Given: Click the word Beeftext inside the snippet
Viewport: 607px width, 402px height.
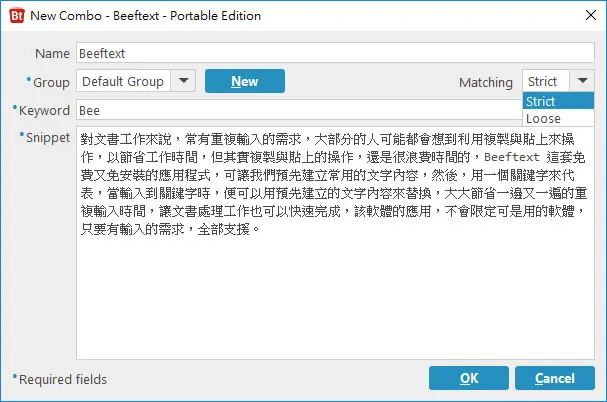Looking at the screenshot, I should coord(512,157).
